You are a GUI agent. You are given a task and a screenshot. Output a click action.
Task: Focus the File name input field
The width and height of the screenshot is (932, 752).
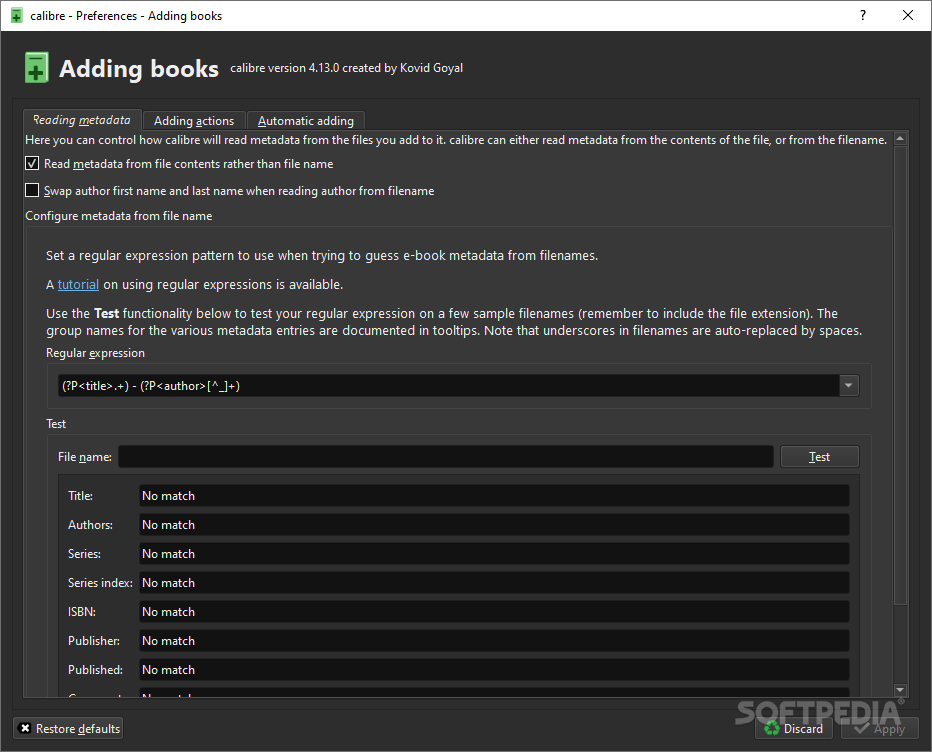click(446, 457)
